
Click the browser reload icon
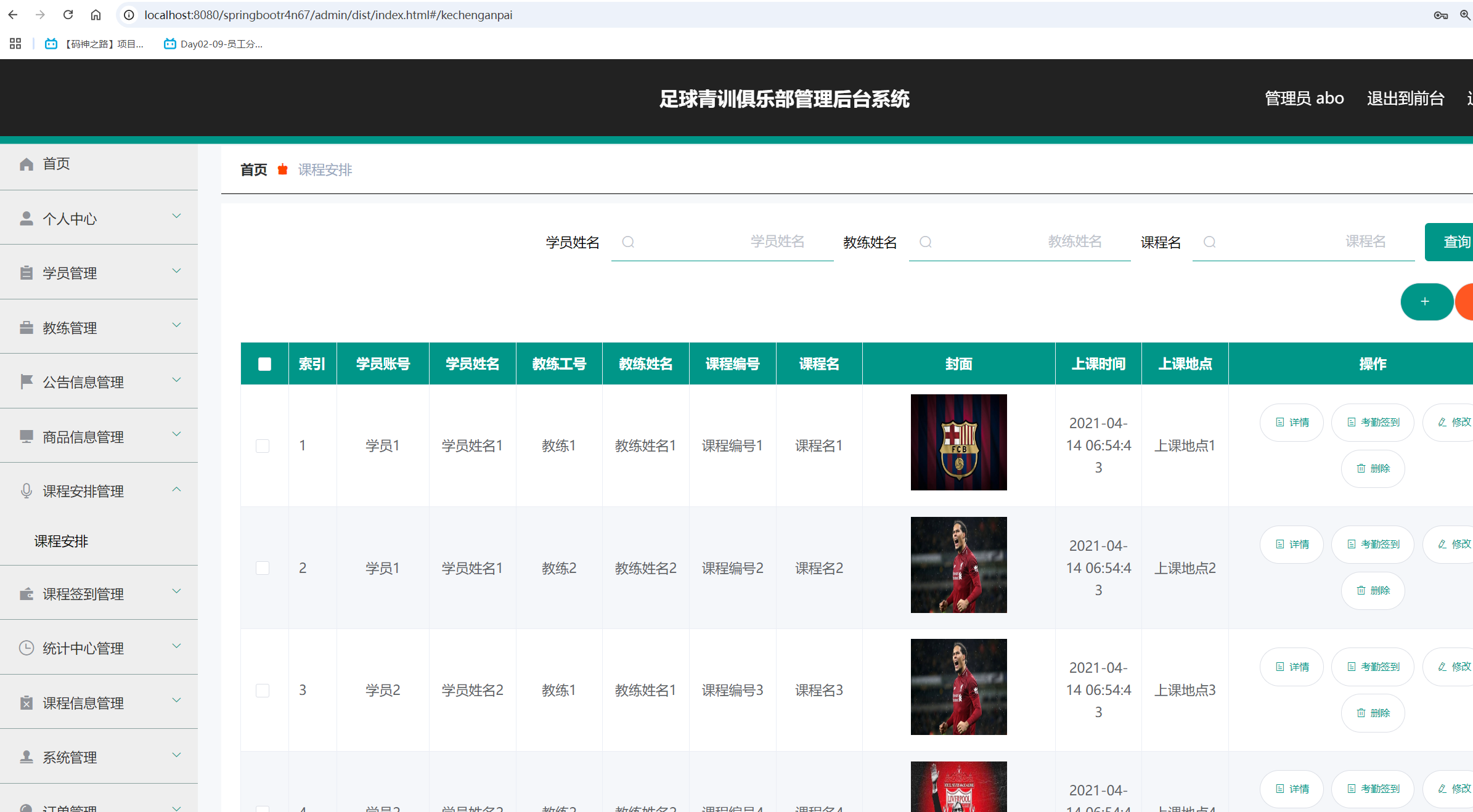coord(68,15)
